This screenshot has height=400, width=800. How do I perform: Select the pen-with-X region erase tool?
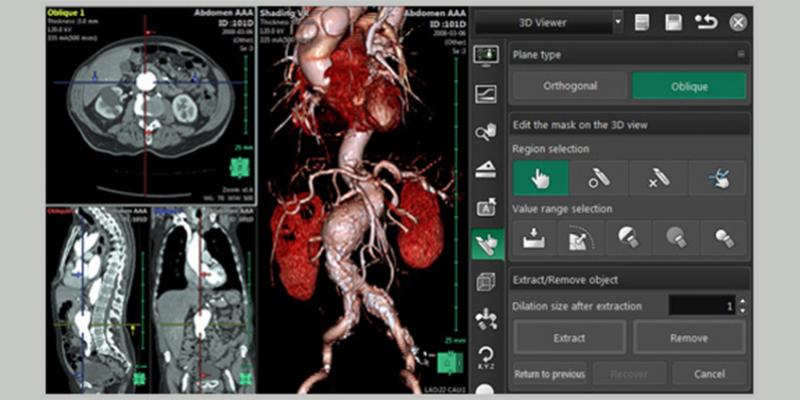click(x=658, y=178)
